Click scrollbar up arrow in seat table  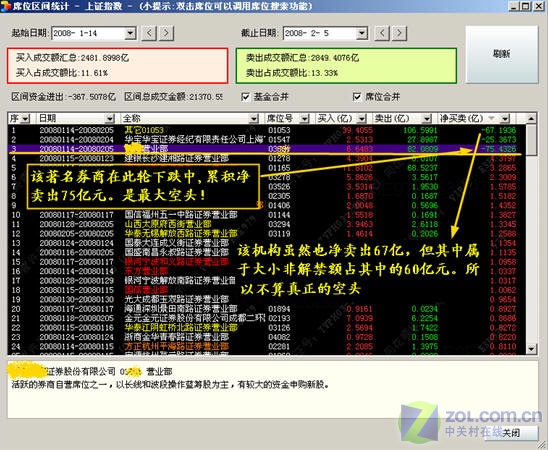tap(531, 119)
